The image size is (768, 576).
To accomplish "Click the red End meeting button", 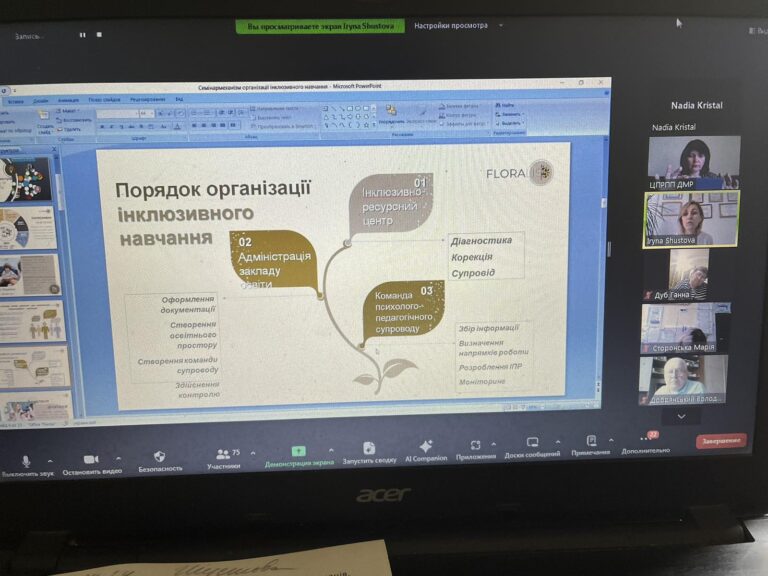I will tap(720, 440).
